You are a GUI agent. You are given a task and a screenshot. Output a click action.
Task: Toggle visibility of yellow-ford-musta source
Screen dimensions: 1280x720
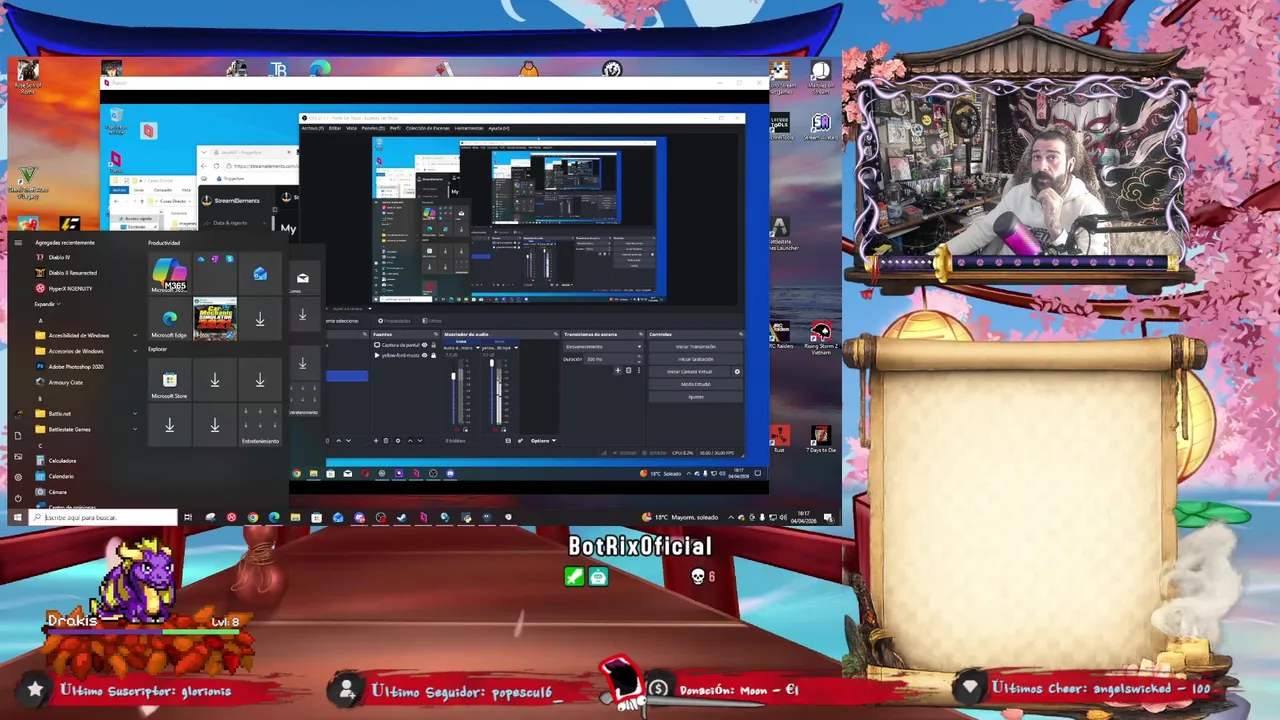point(424,355)
